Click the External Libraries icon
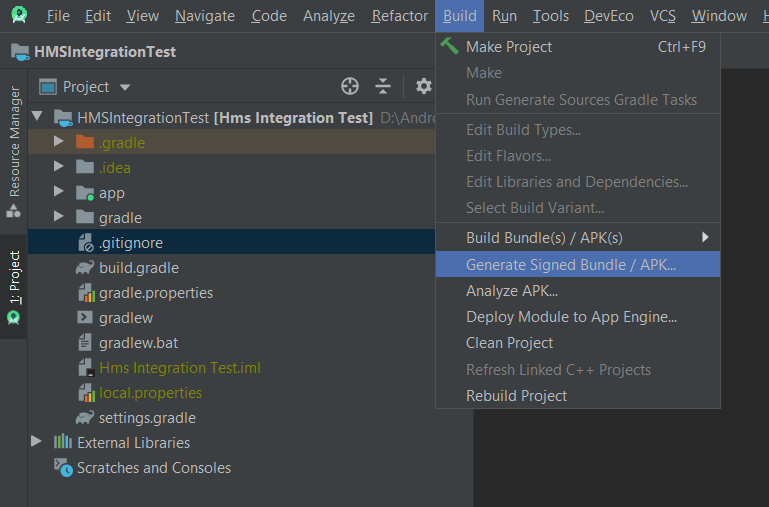This screenshot has height=507, width=769. pos(64,443)
